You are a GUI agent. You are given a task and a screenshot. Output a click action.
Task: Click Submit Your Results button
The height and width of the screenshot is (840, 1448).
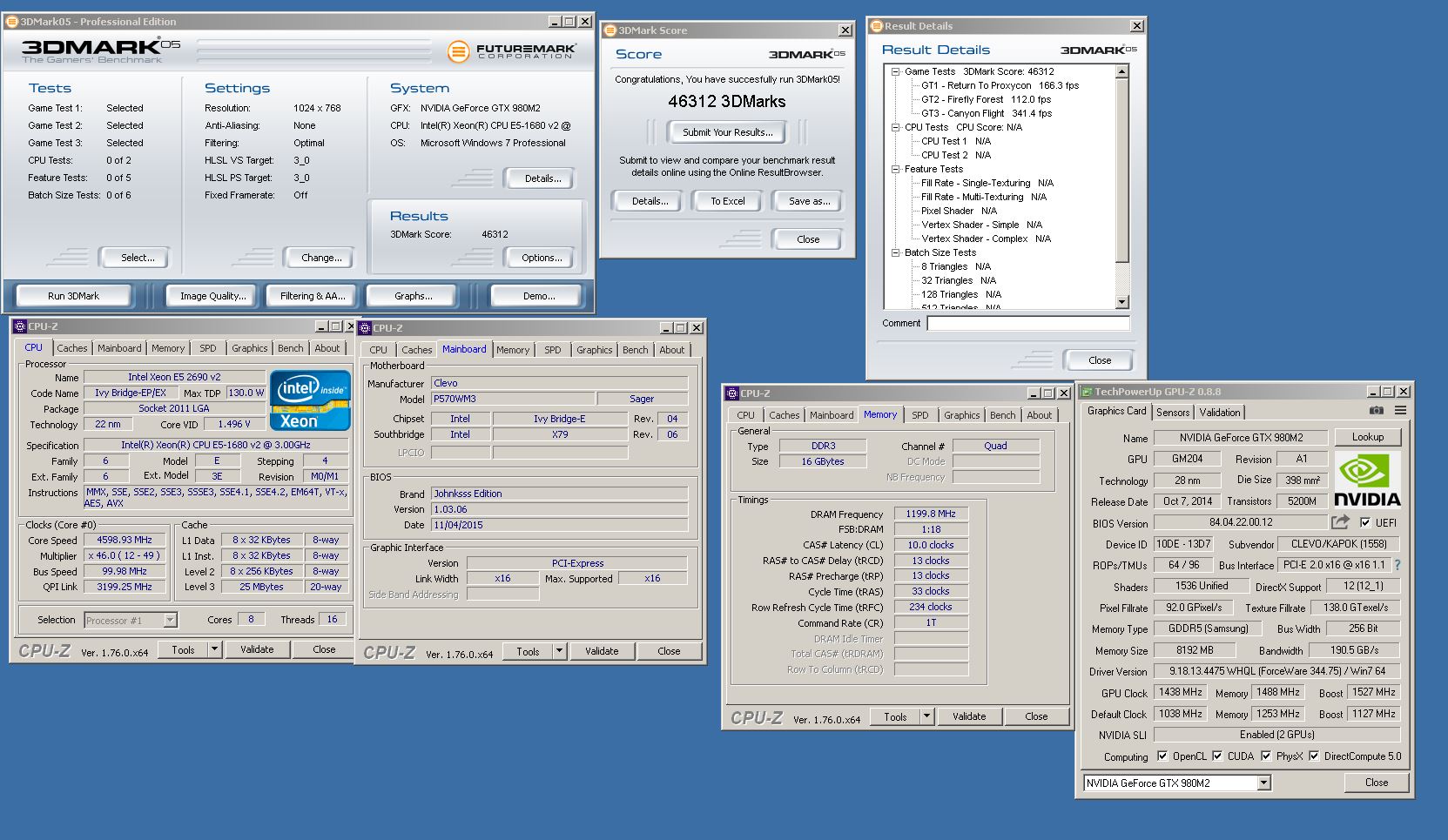[727, 132]
